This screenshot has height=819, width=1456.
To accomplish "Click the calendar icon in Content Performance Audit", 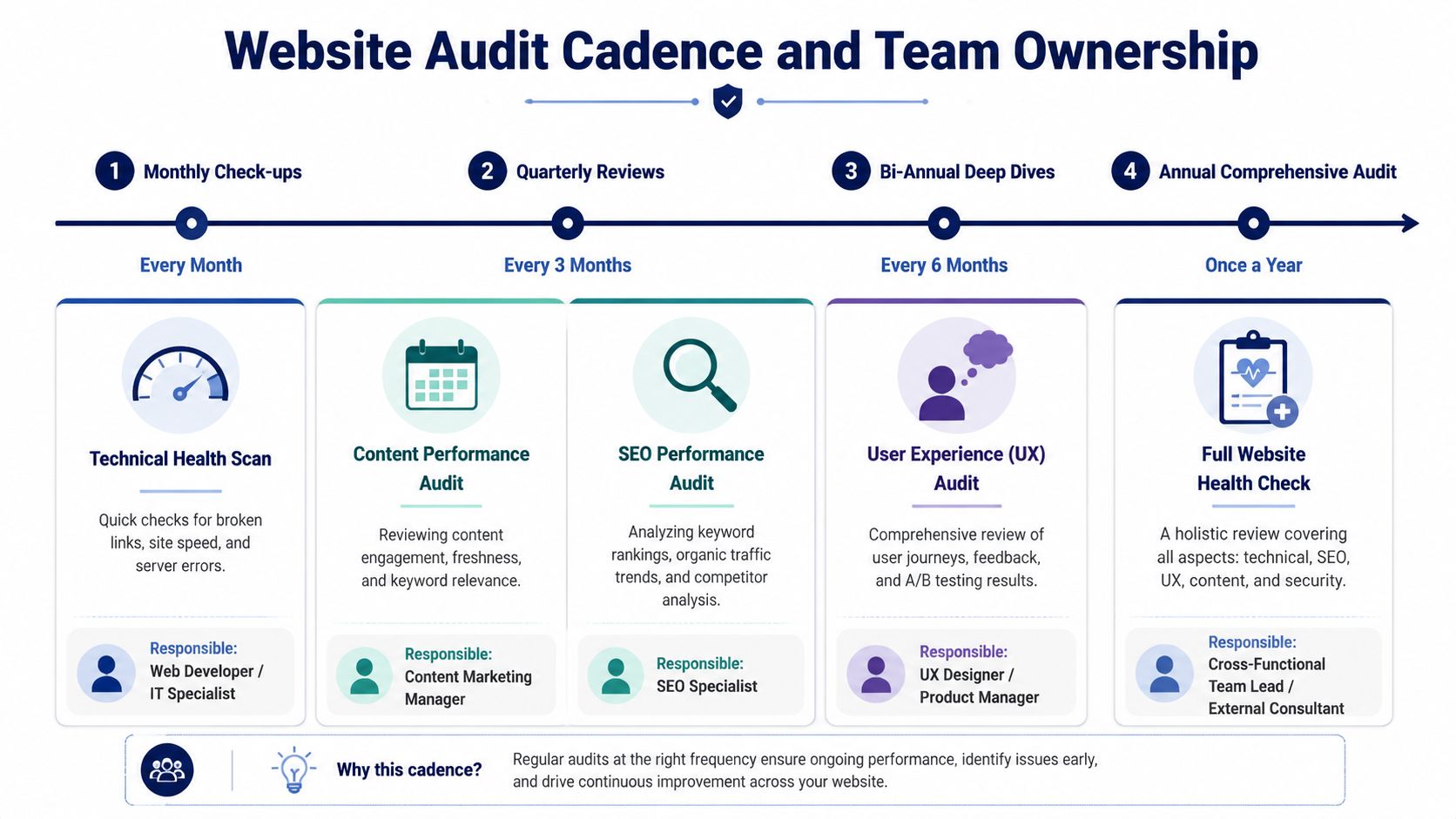I will pos(442,375).
